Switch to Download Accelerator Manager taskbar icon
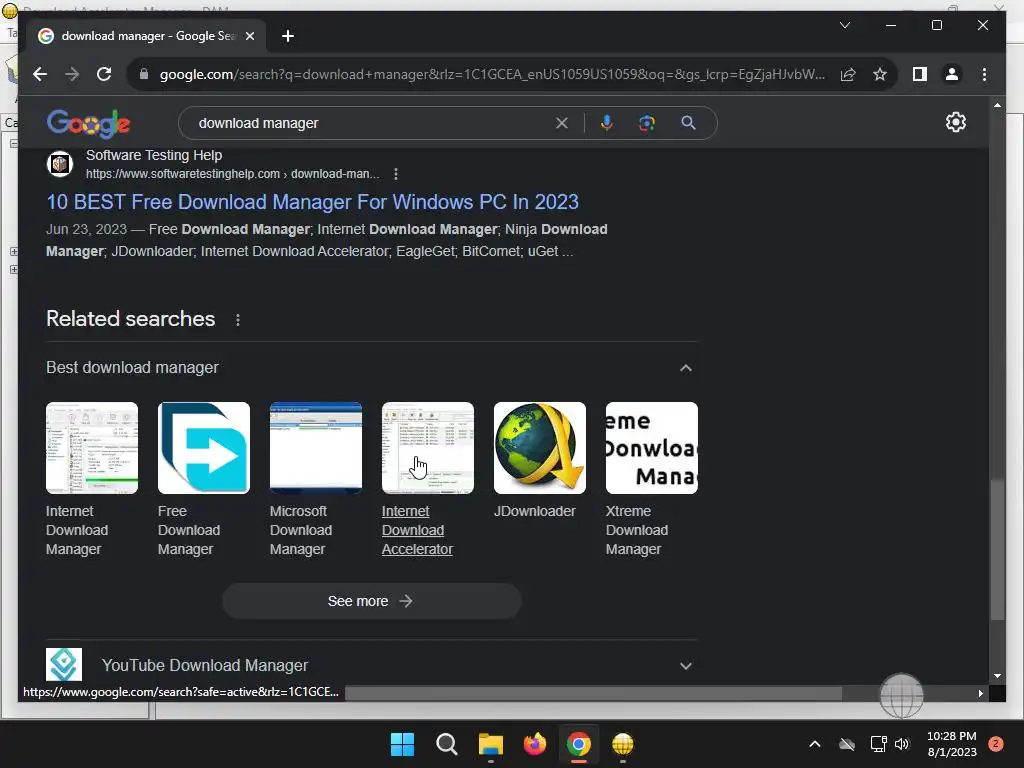 point(623,744)
